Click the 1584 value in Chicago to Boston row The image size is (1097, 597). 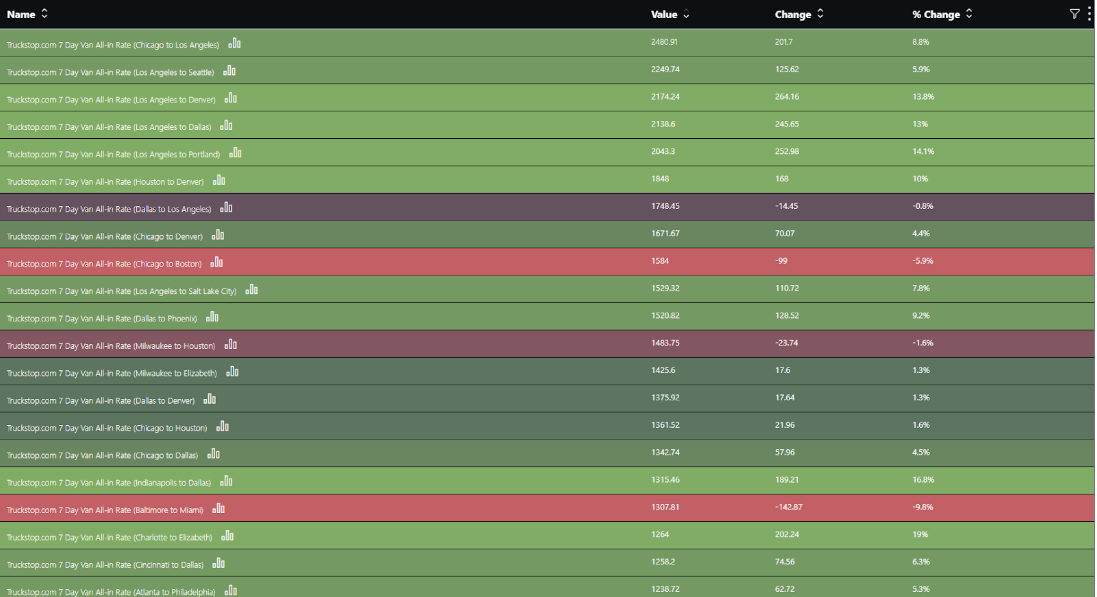coord(660,261)
